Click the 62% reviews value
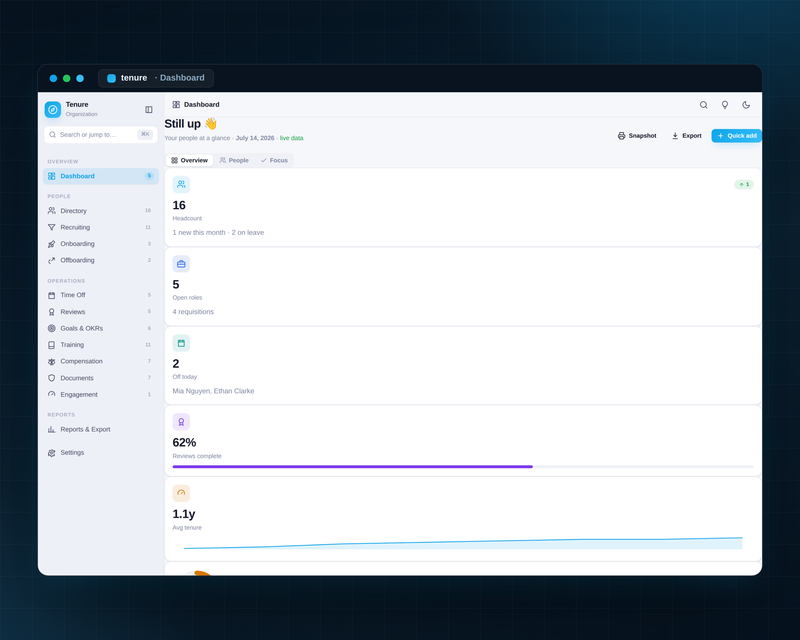The width and height of the screenshot is (800, 640). [x=184, y=442]
